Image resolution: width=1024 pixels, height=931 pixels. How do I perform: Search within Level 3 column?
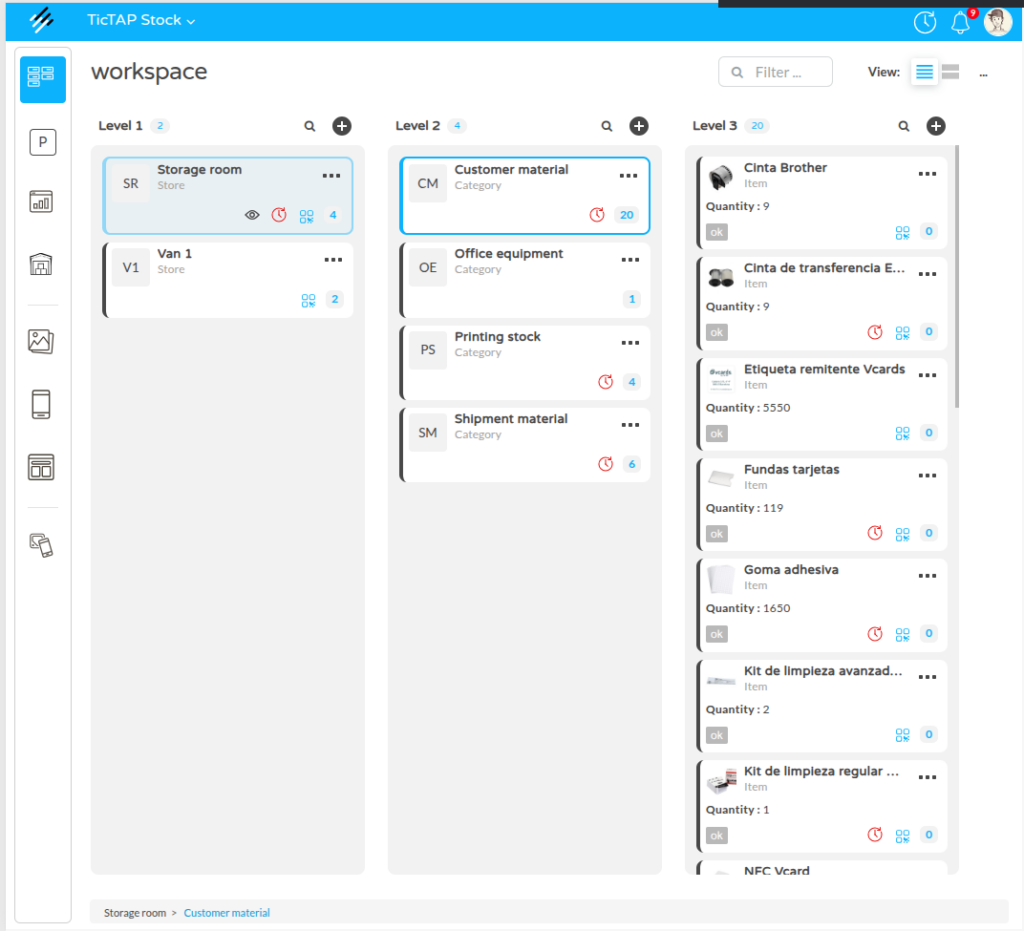904,126
